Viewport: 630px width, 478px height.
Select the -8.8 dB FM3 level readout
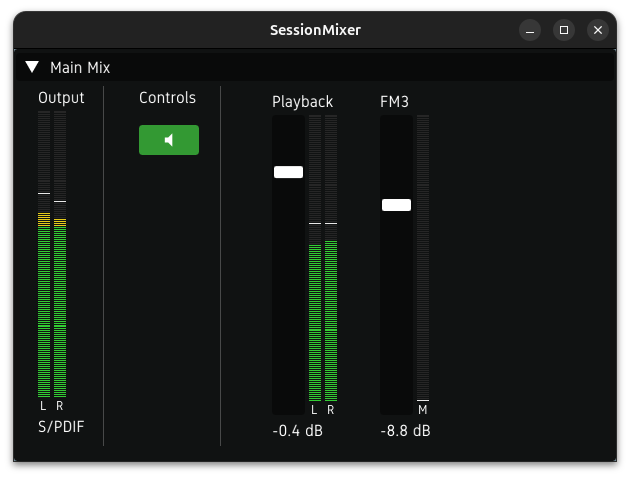[x=405, y=431]
